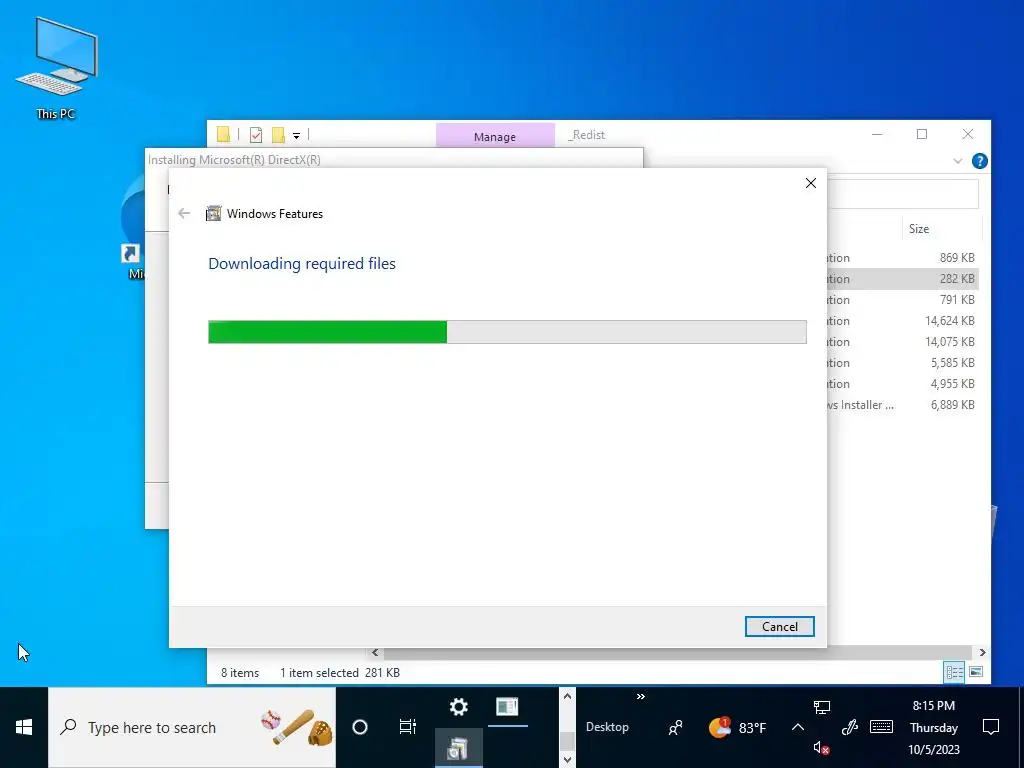Click the Desktop toolbar label
This screenshot has height=768, width=1024.
(x=607, y=727)
